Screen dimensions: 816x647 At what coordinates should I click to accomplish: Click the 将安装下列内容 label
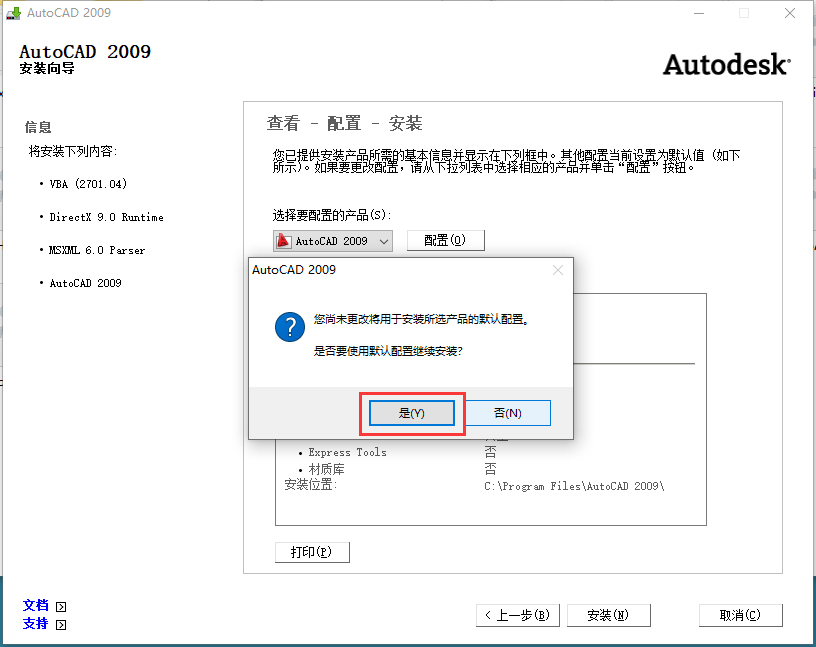coord(73,151)
